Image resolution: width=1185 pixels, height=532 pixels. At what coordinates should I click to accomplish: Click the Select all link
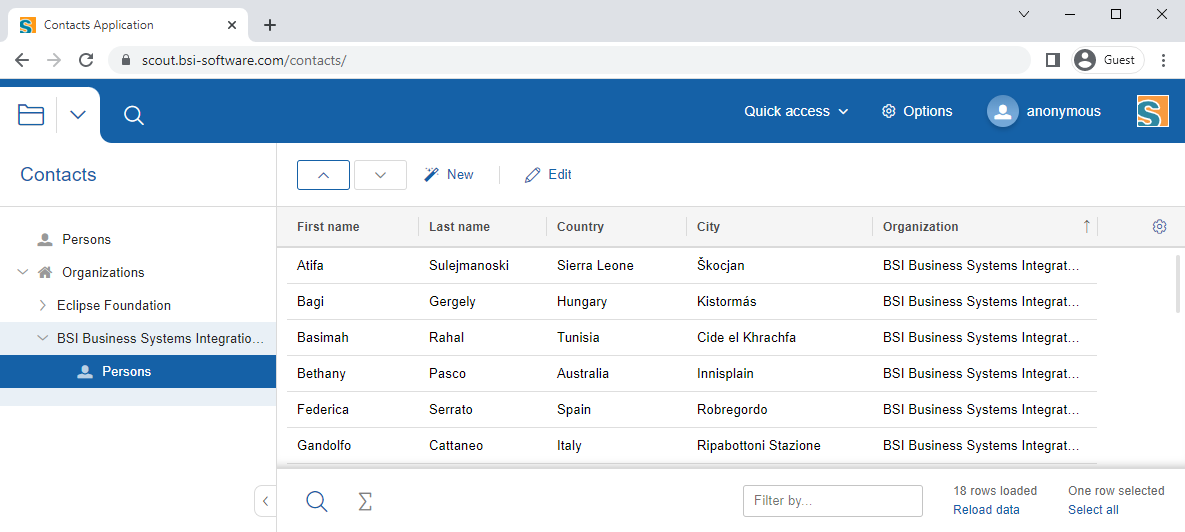pos(1093,510)
